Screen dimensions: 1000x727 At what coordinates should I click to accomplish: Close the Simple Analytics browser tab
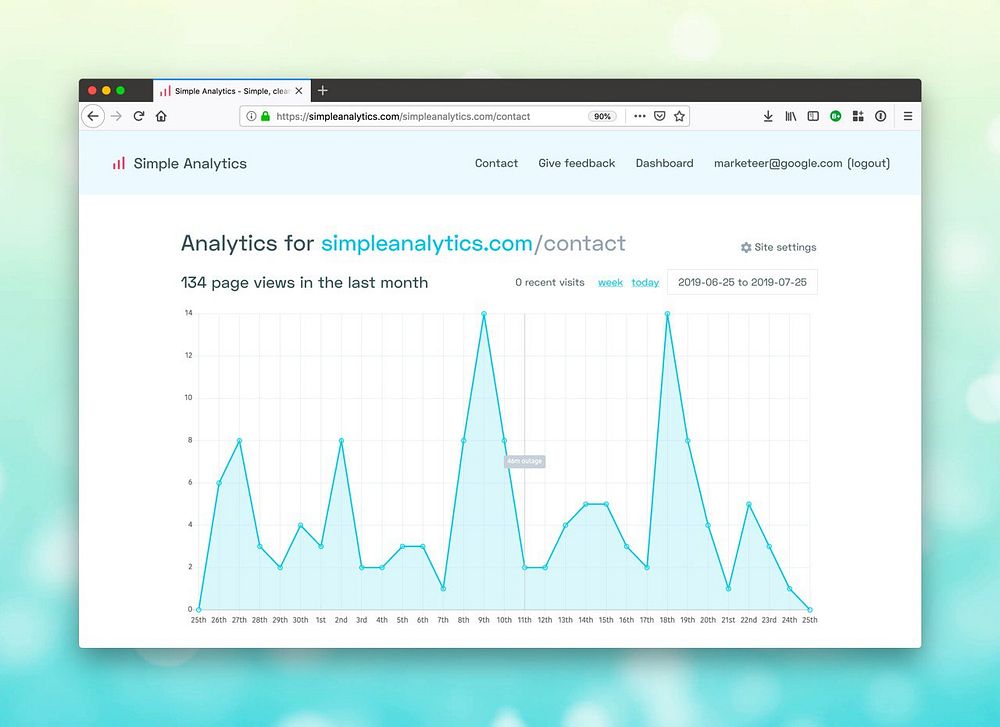pyautogui.click(x=298, y=91)
